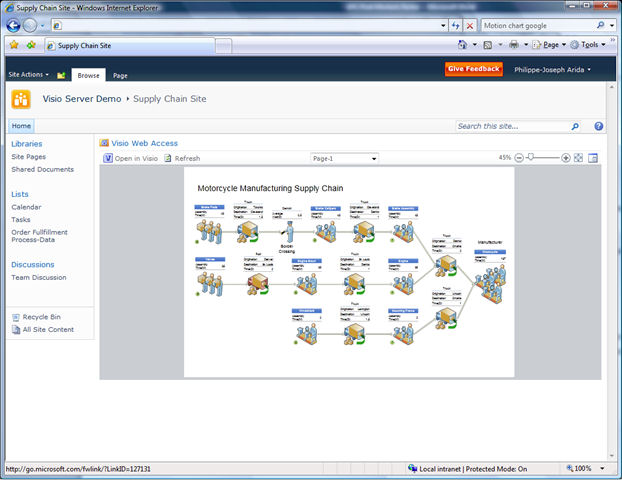
Task: Click zoom in plus icon
Action: pos(566,158)
